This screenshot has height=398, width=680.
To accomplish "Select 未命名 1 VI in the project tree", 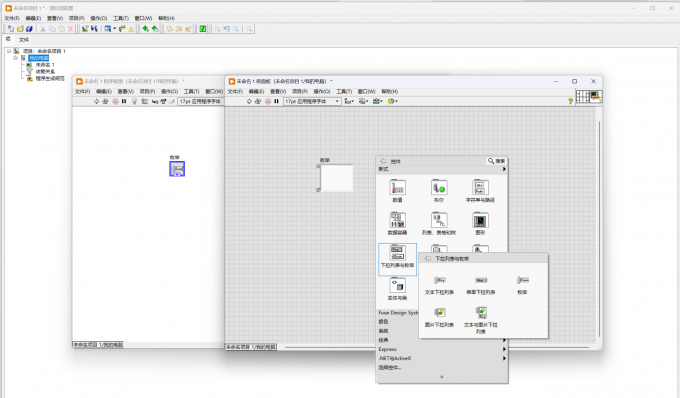I will 45,65.
